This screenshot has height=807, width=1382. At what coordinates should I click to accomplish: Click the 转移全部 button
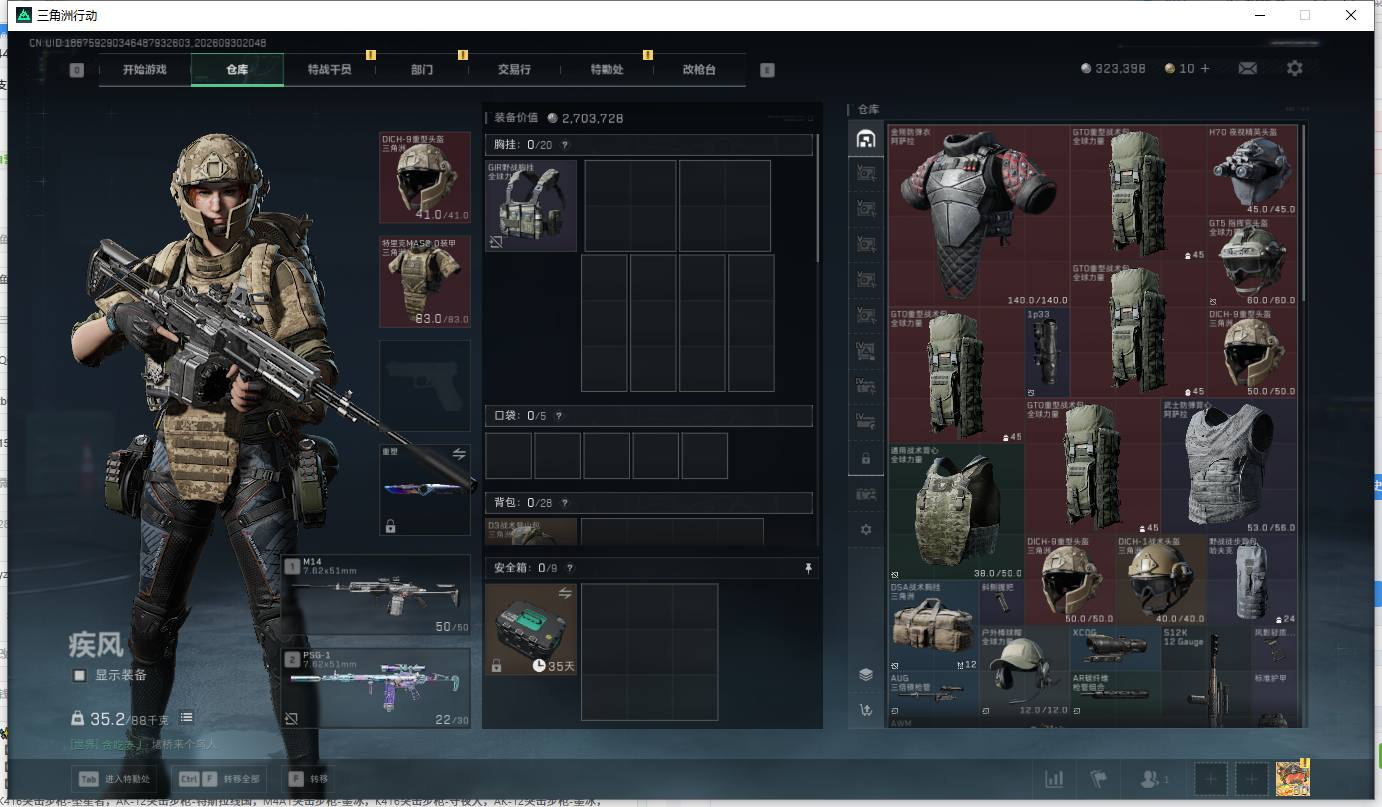[219, 779]
